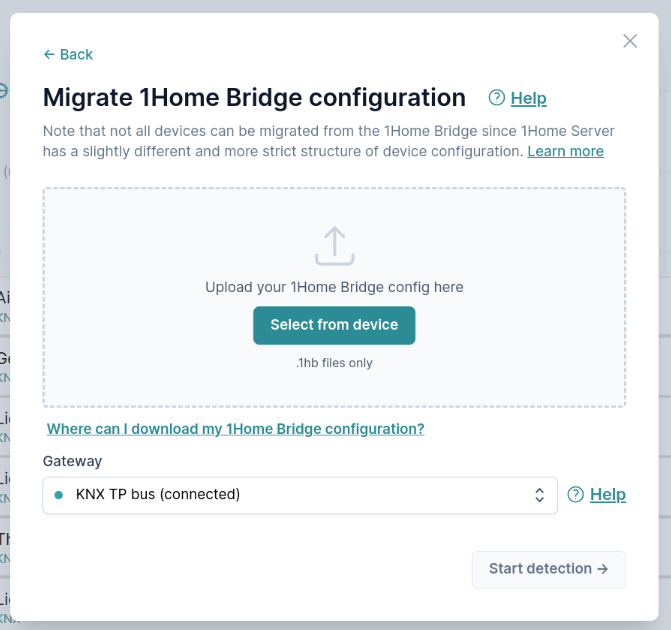Click the up-down chevron in Gateway selector
This screenshot has width=671, height=630.
pyautogui.click(x=539, y=495)
